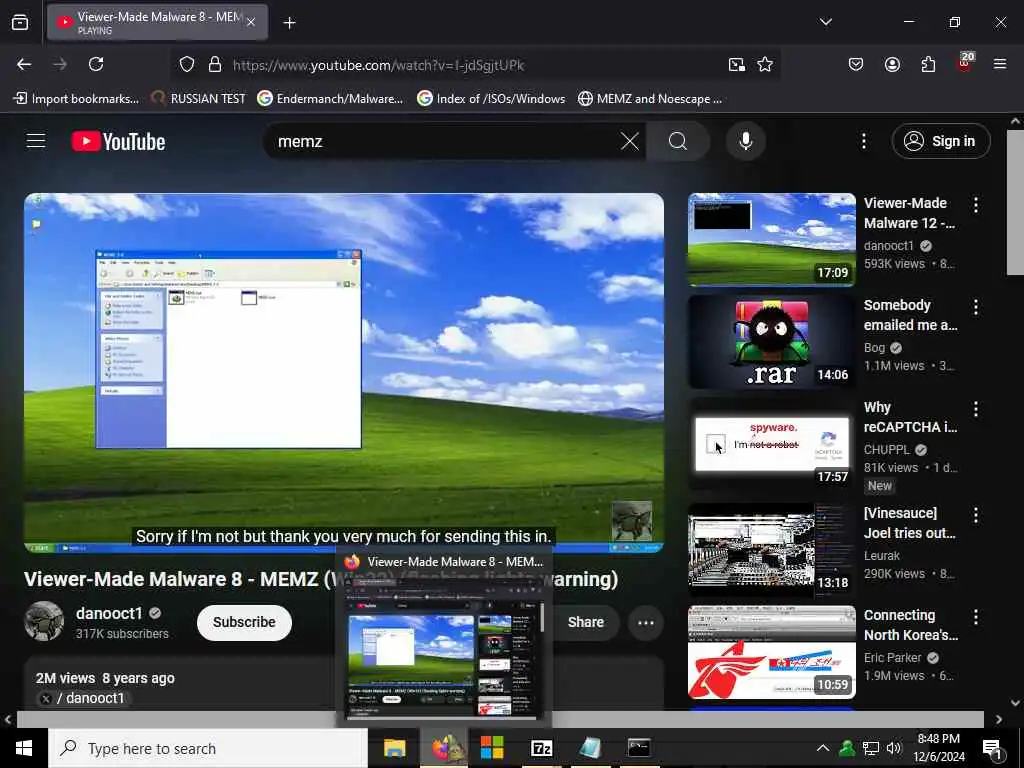This screenshot has width=1024, height=768.
Task: Open the volume control in tray
Action: [x=894, y=748]
